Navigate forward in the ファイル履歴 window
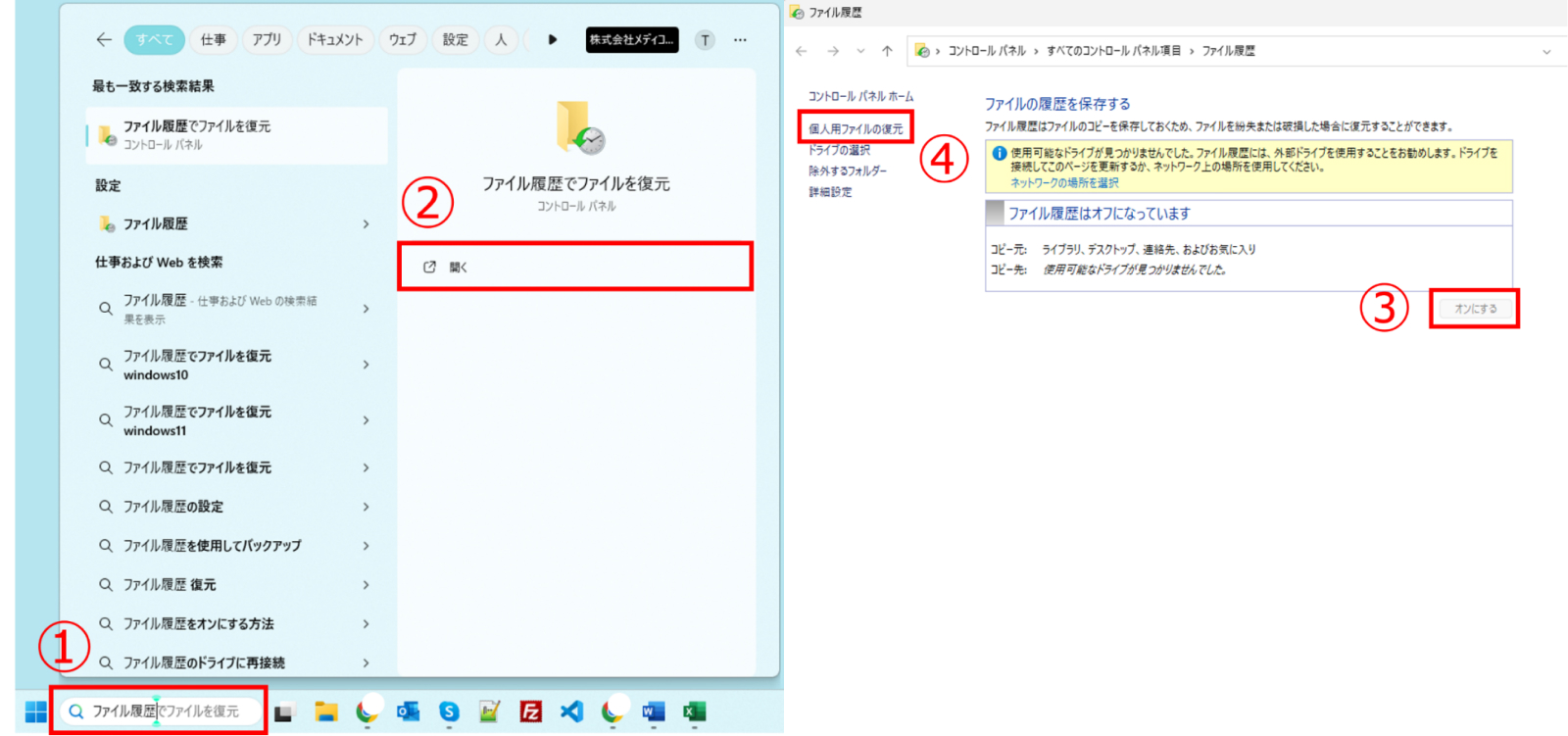 click(x=833, y=51)
